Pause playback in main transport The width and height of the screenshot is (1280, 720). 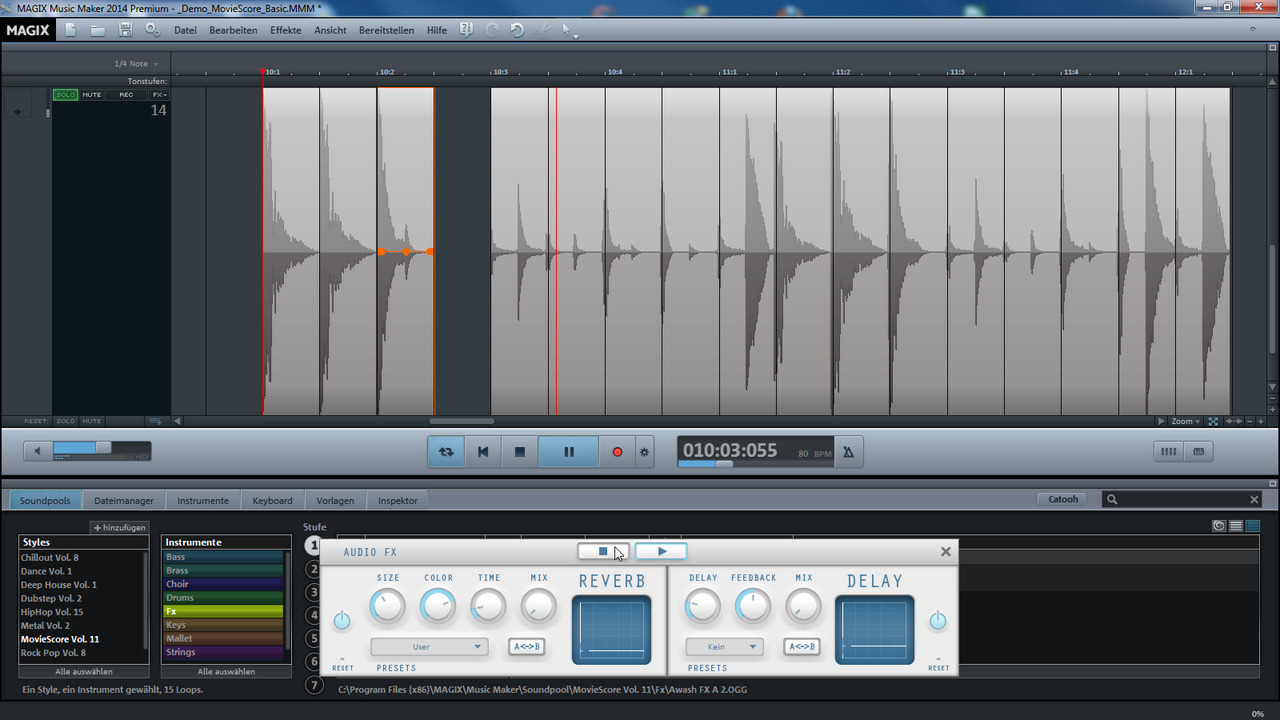tap(569, 452)
